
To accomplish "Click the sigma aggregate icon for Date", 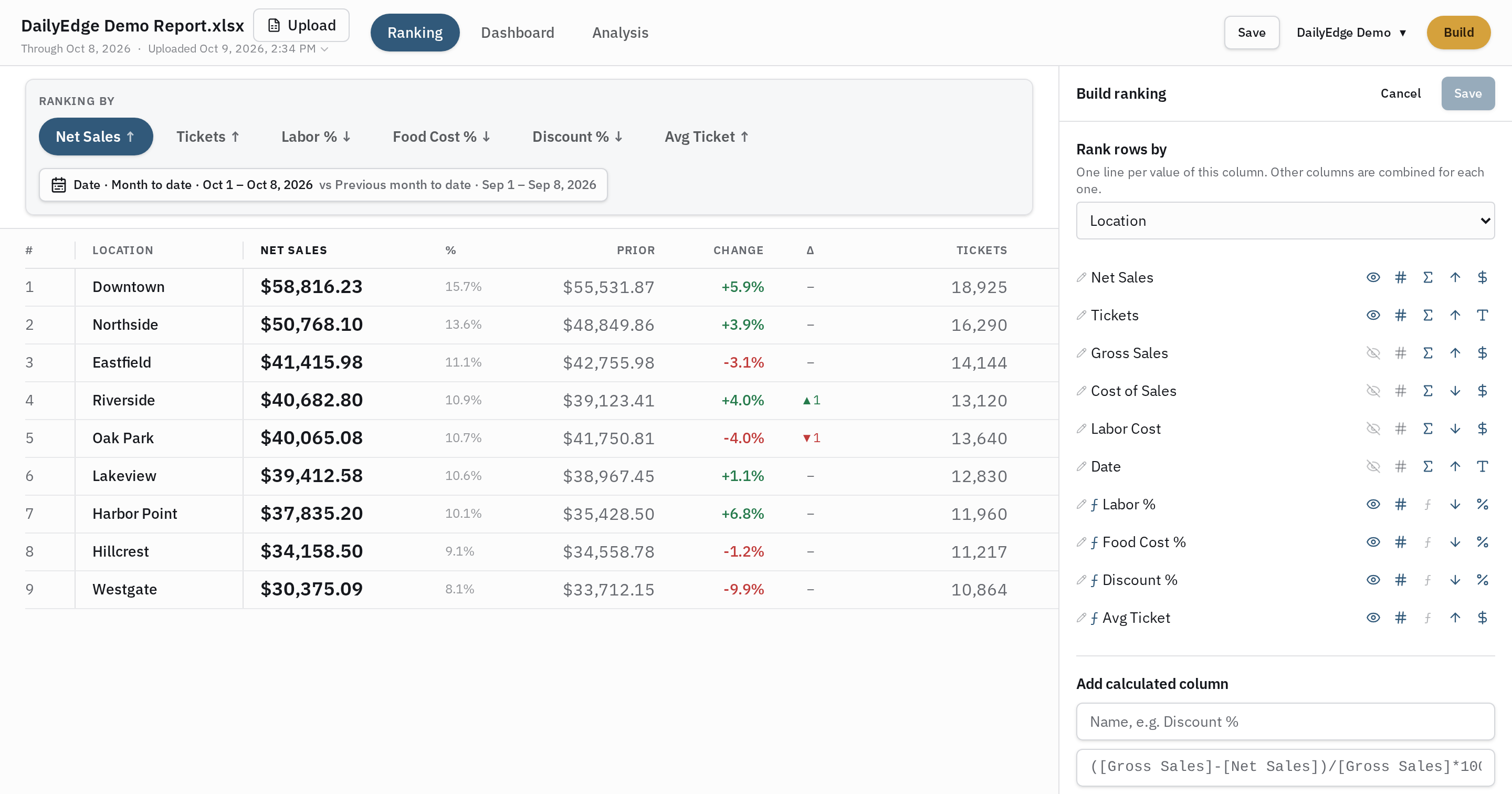I will point(1428,466).
